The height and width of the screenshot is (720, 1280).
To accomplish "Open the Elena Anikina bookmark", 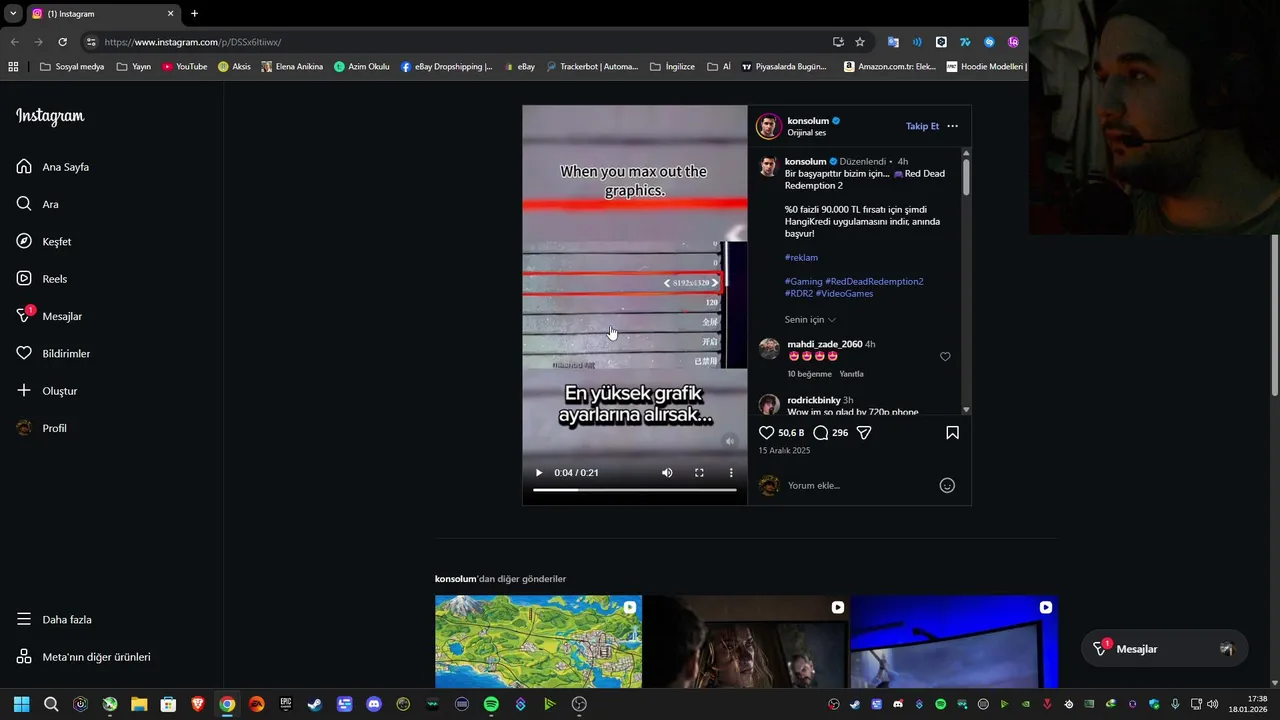I will click(x=292, y=67).
